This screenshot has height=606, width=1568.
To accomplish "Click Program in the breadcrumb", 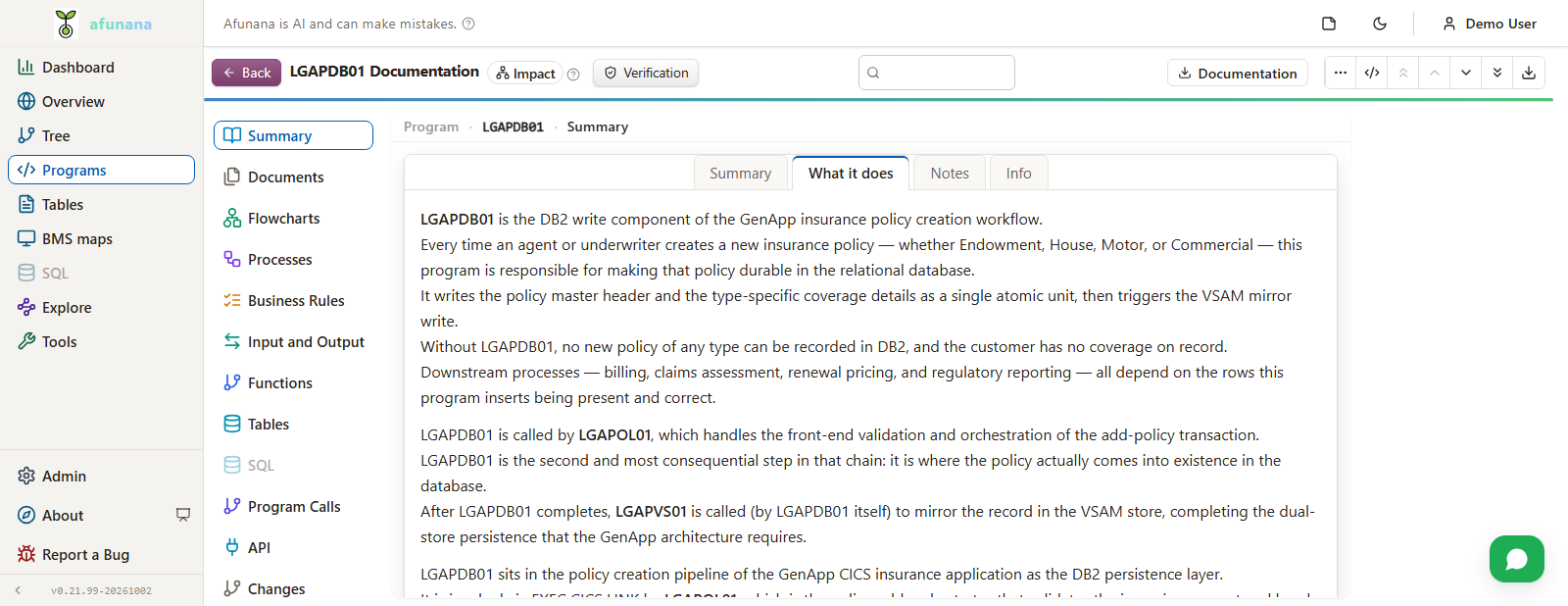I will (x=431, y=126).
